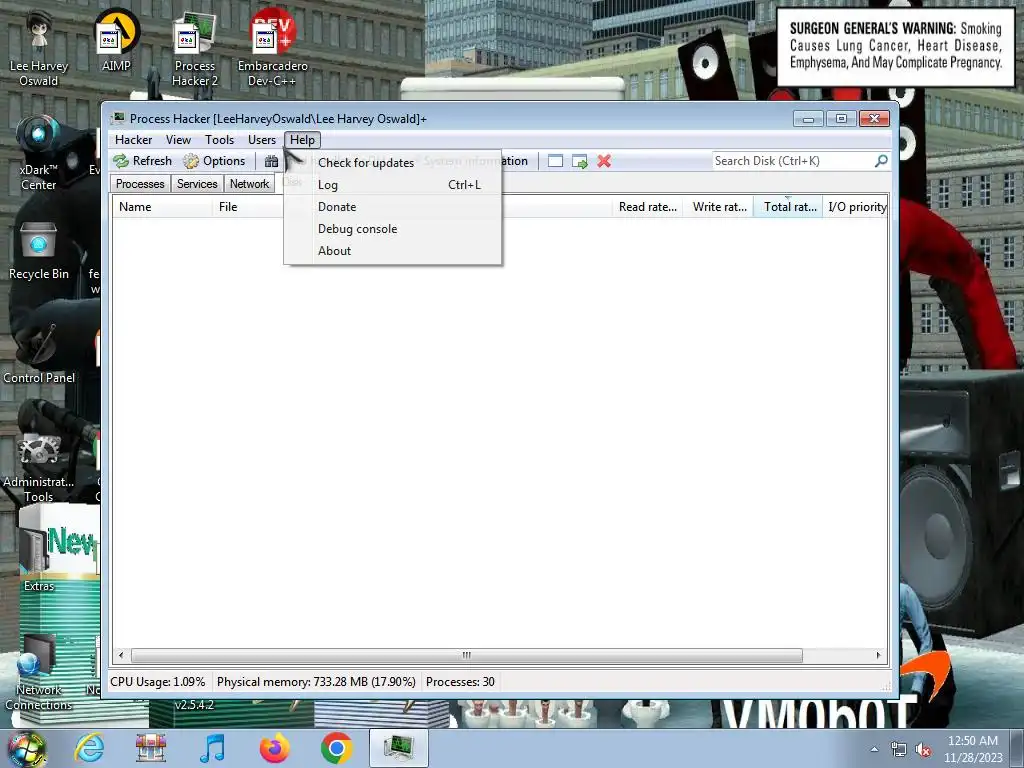Click CPU Usage in the status bar

coord(157,682)
